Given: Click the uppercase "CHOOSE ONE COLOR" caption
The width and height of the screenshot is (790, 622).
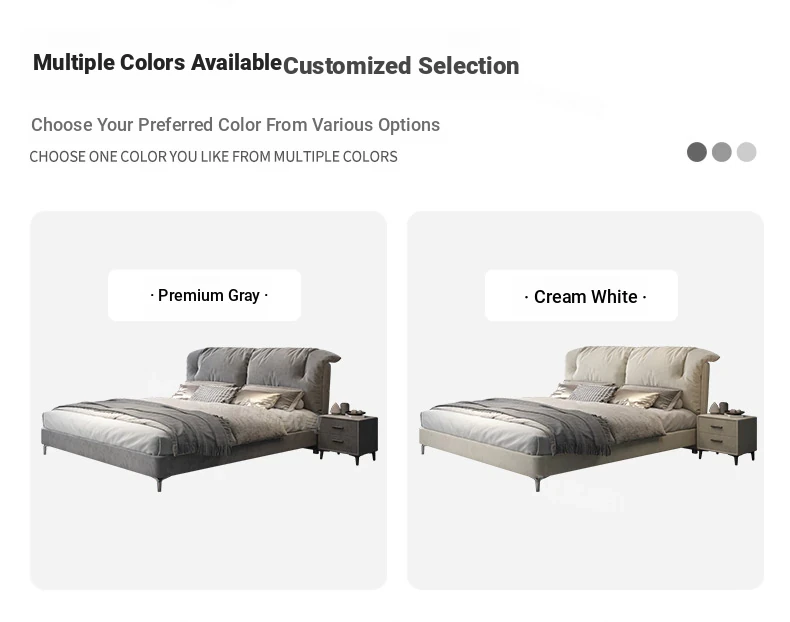Looking at the screenshot, I should point(213,157).
